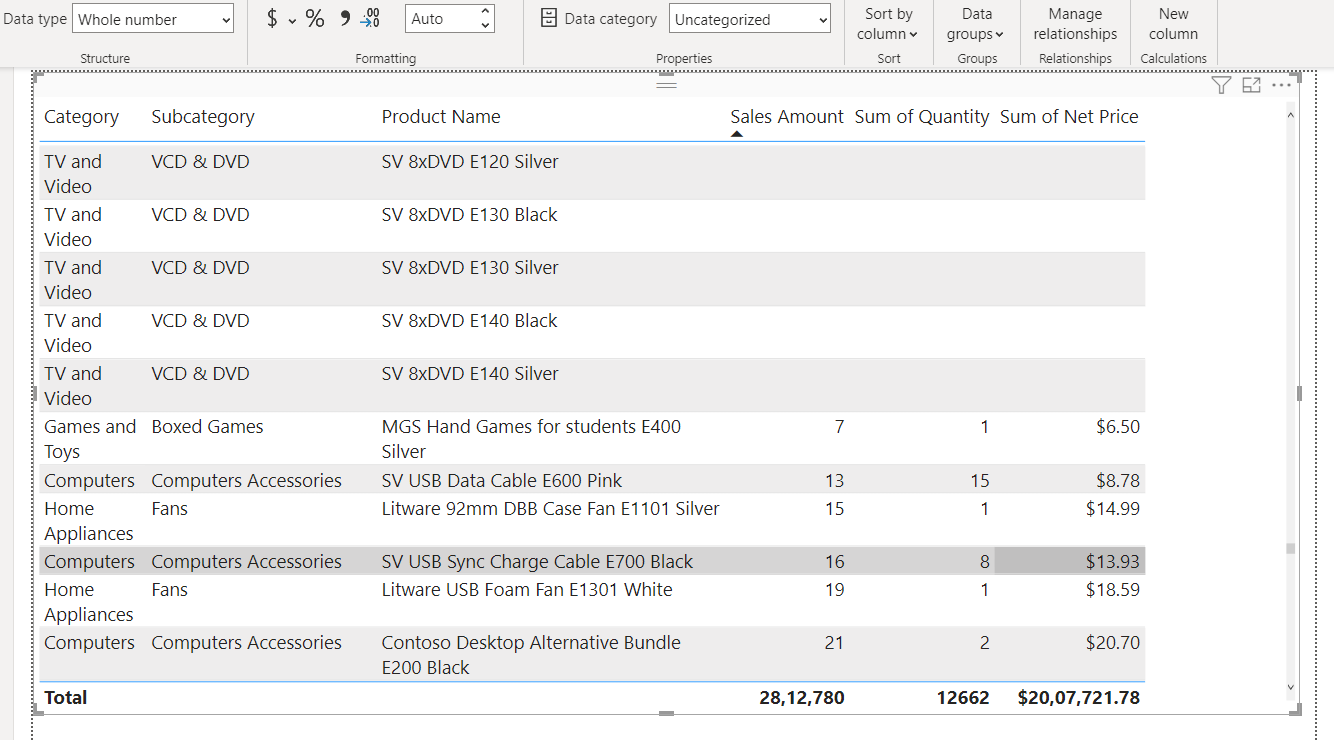Open the Sort by column dropdown
This screenshot has width=1334, height=740.
[x=888, y=24]
